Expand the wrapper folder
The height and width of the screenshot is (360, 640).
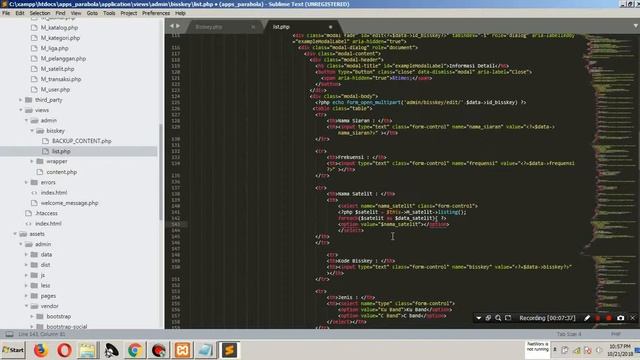(x=32, y=162)
